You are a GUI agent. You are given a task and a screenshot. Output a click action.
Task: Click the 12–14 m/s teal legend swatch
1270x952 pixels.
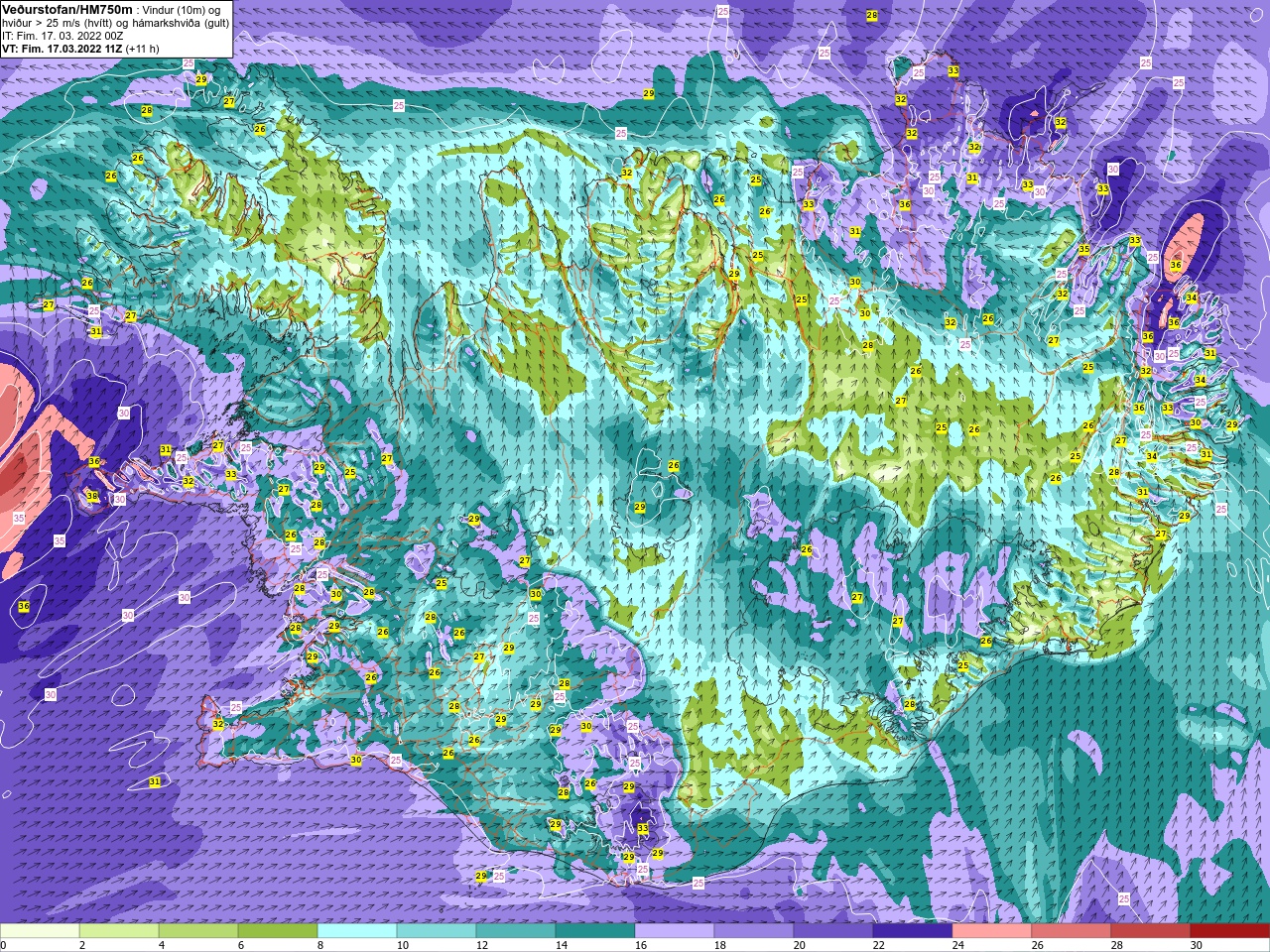(516, 931)
